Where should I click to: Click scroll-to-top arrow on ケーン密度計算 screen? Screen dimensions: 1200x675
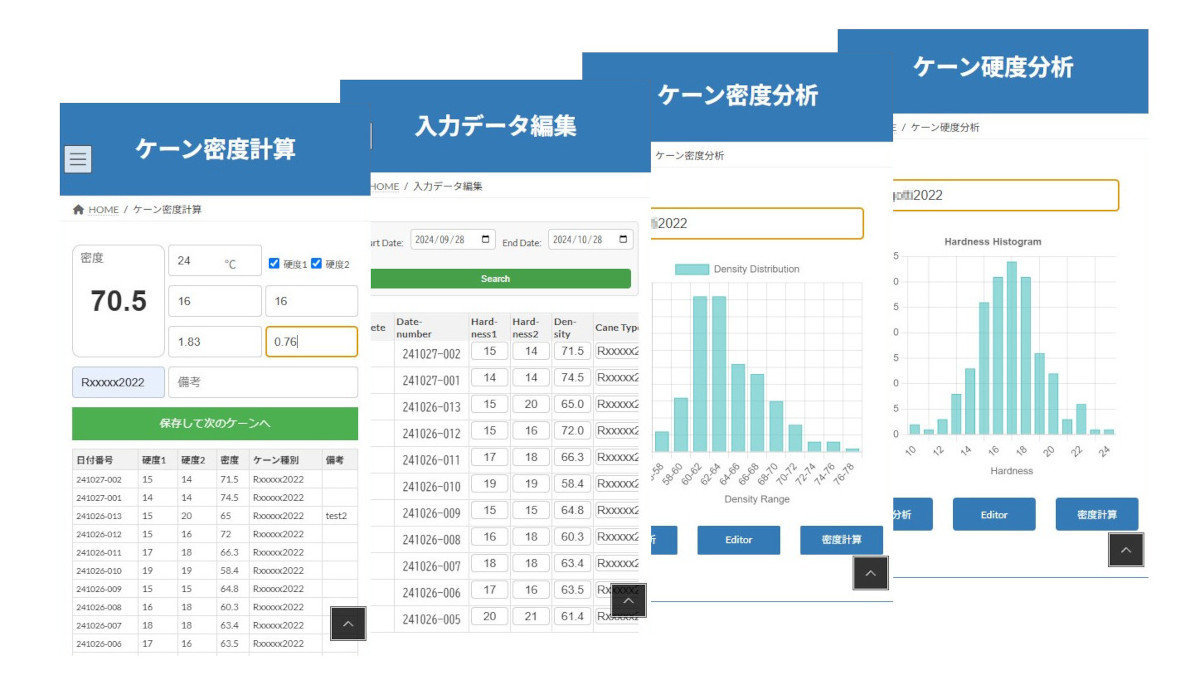click(348, 623)
